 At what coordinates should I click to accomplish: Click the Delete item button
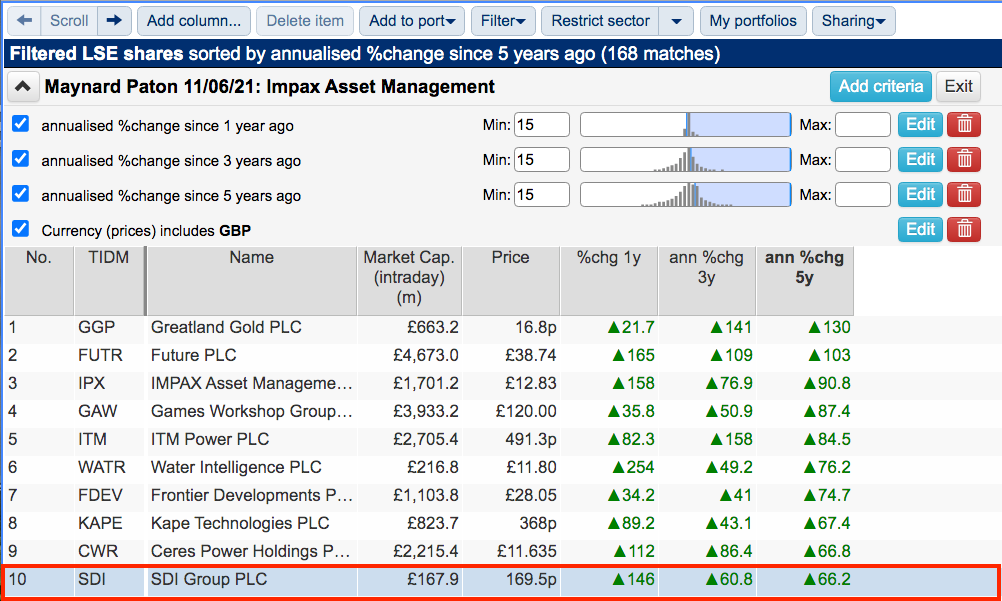coord(305,21)
